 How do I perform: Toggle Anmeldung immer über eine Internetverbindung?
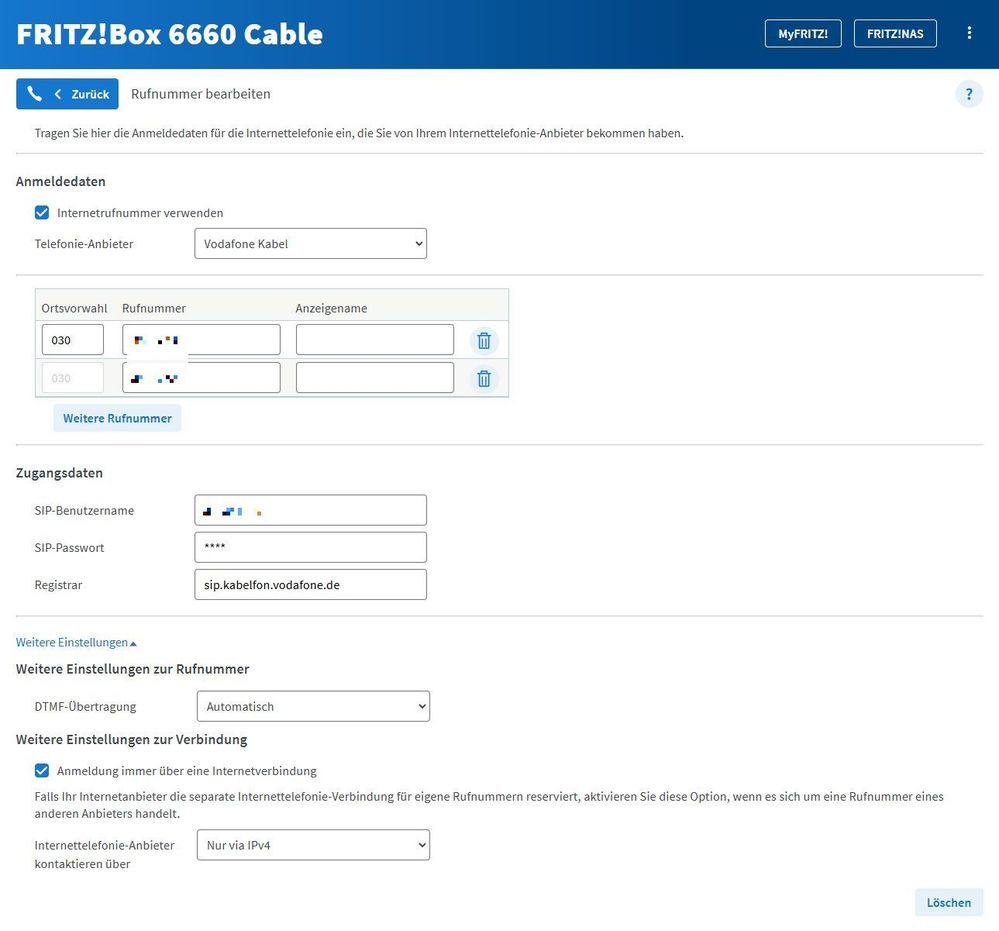tap(42, 771)
